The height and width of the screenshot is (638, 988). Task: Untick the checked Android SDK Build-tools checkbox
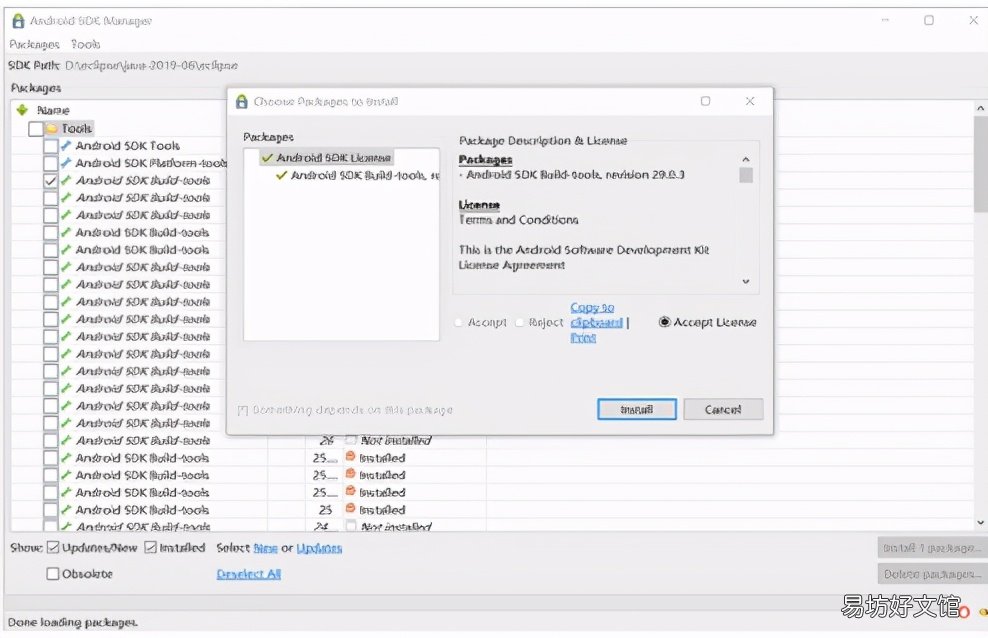[x=50, y=181]
